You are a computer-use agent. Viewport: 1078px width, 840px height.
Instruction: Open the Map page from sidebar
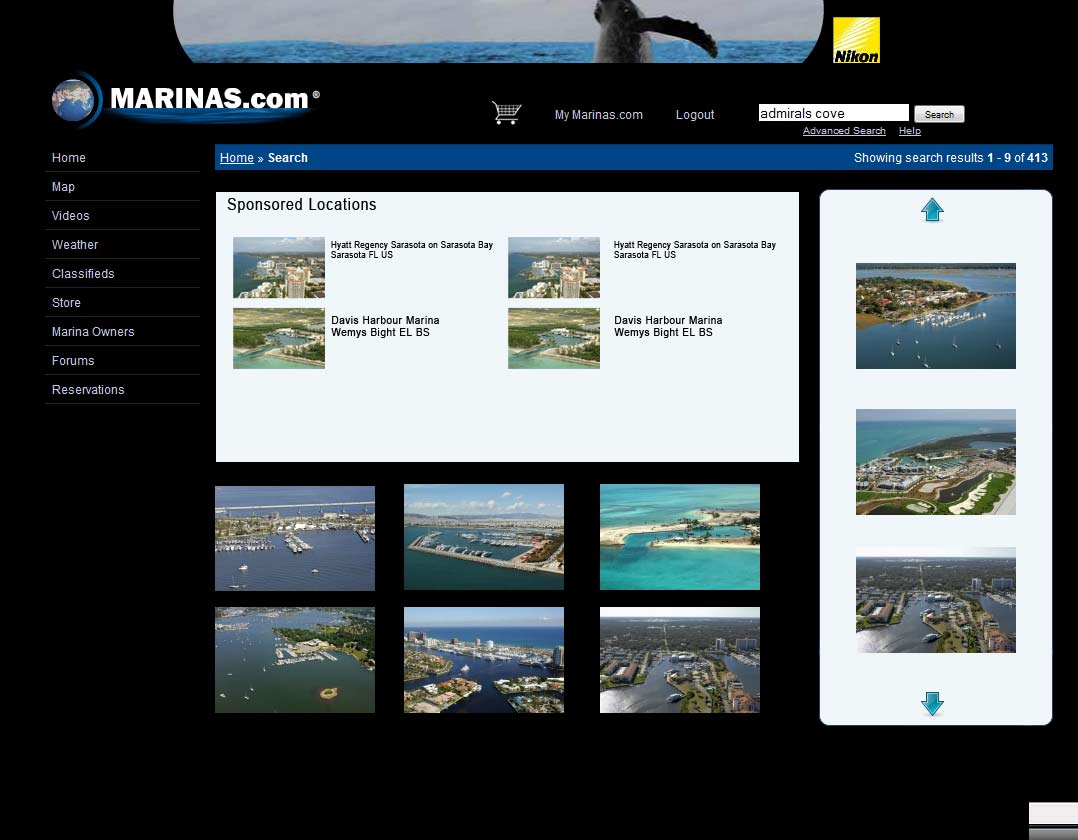click(63, 187)
